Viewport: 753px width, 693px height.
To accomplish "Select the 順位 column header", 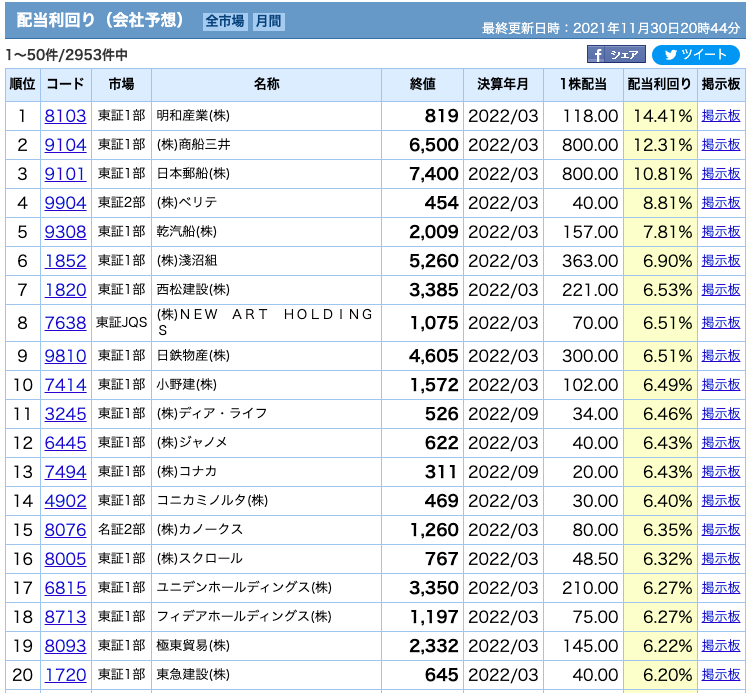I will coord(23,85).
